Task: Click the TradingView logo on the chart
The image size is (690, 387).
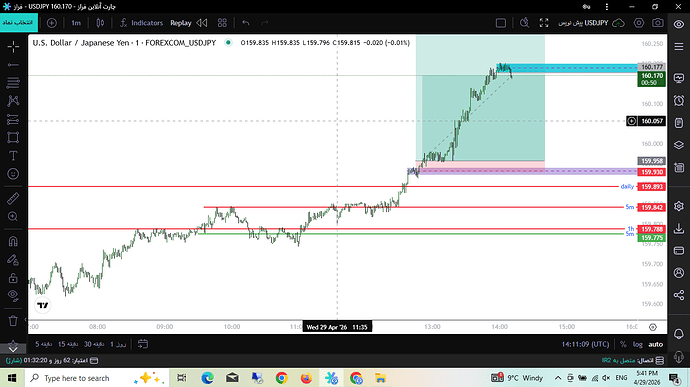Action: [x=43, y=305]
